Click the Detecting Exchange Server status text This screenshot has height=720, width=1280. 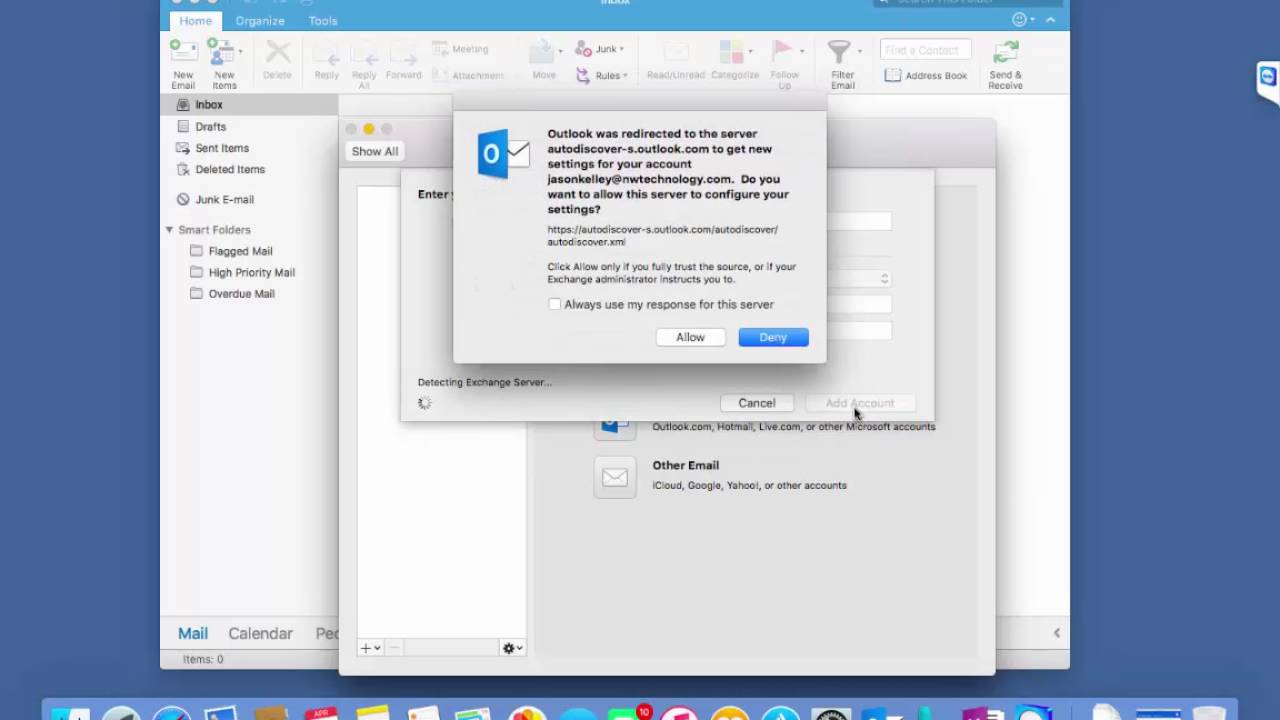(x=485, y=382)
